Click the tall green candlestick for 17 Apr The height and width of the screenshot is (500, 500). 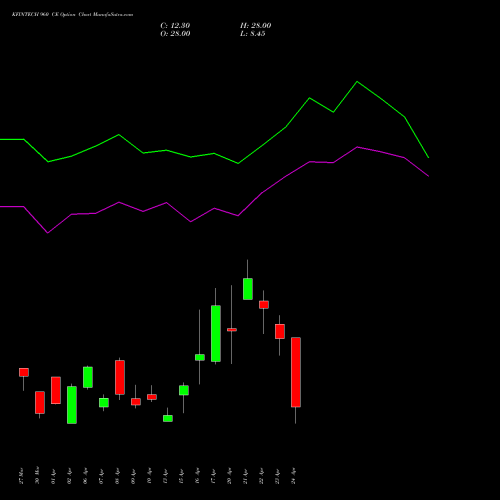tap(216, 333)
